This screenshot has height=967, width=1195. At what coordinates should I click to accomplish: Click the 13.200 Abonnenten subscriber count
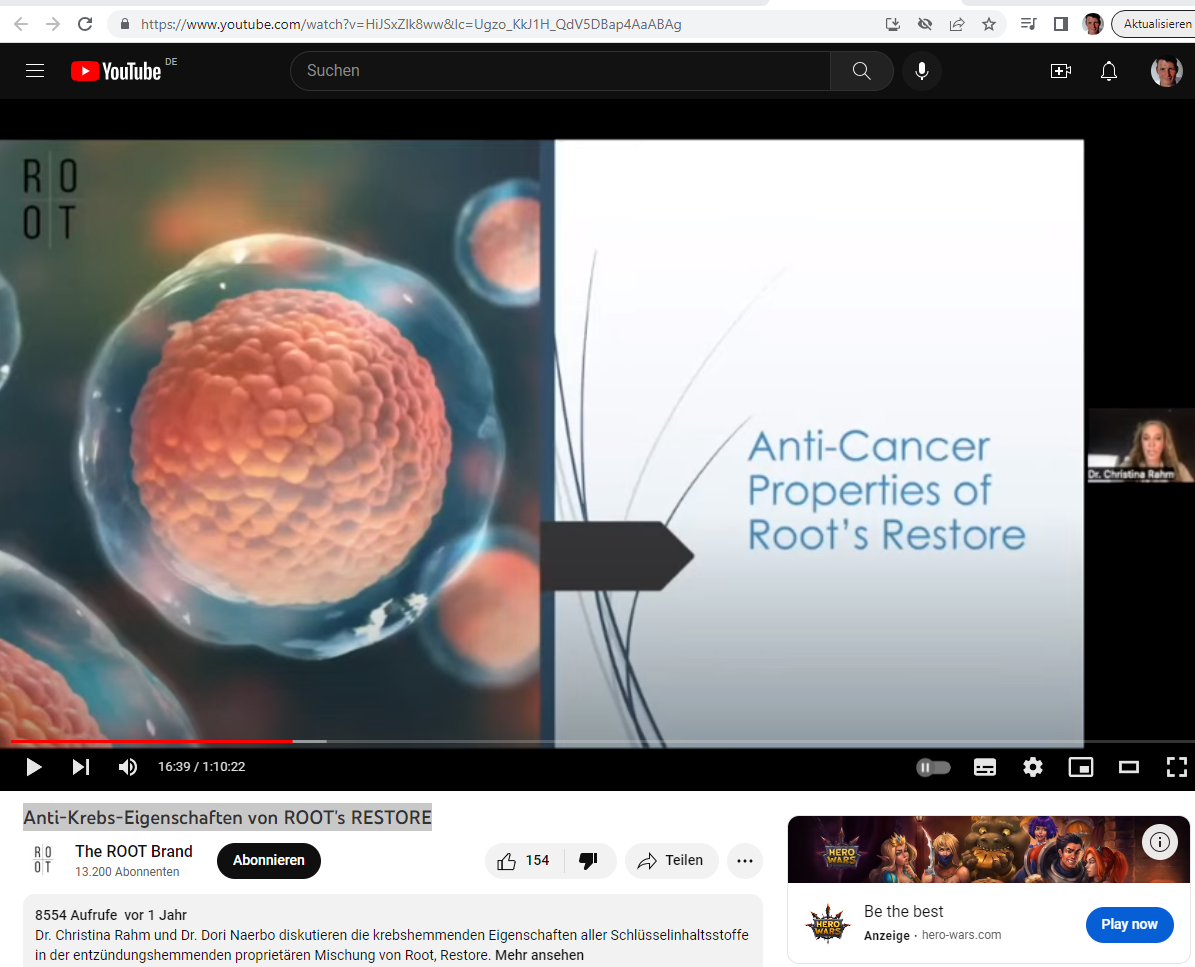pyautogui.click(x=127, y=872)
